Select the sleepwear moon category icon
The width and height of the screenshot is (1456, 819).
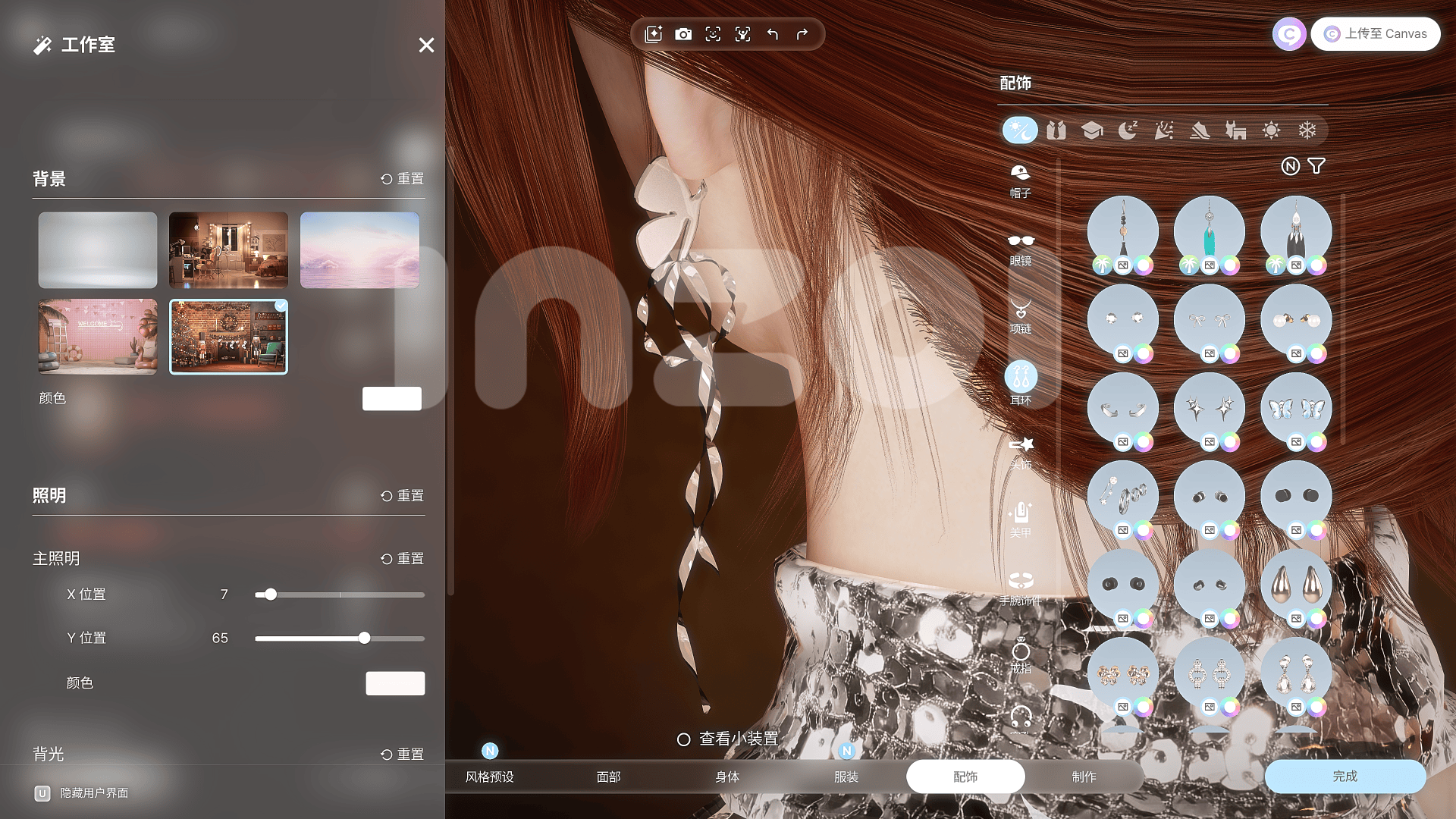pos(1128,130)
